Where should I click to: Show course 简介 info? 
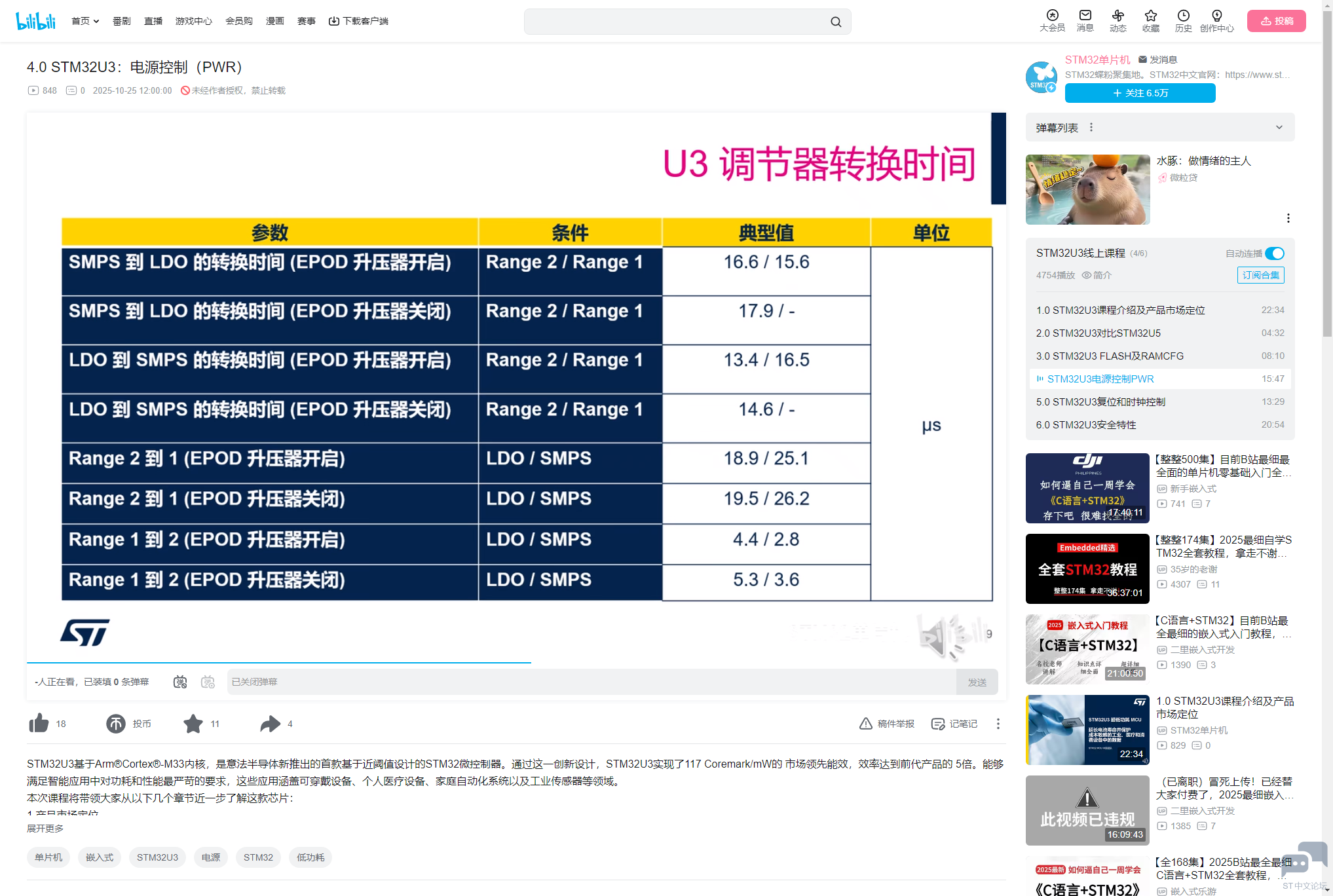coord(1097,275)
